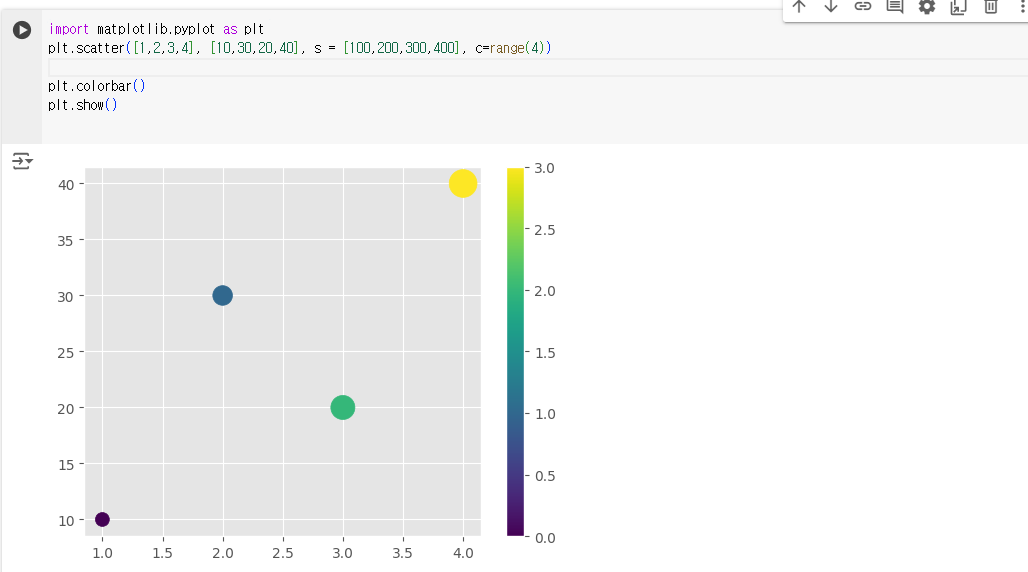1028x572 pixels.
Task: Click the green scatter point at x=3.0
Action: click(343, 407)
